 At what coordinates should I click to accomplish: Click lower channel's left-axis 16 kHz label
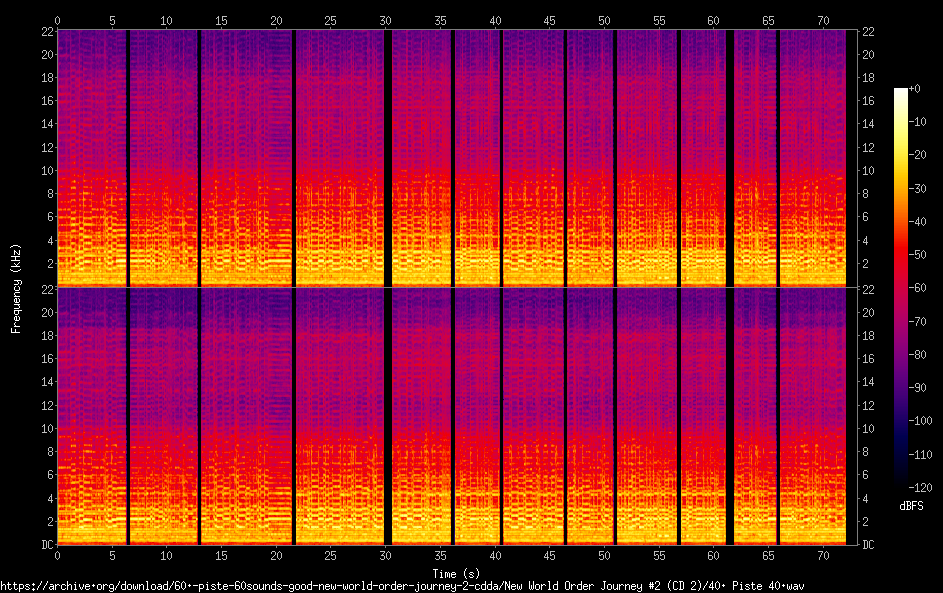click(x=47, y=358)
